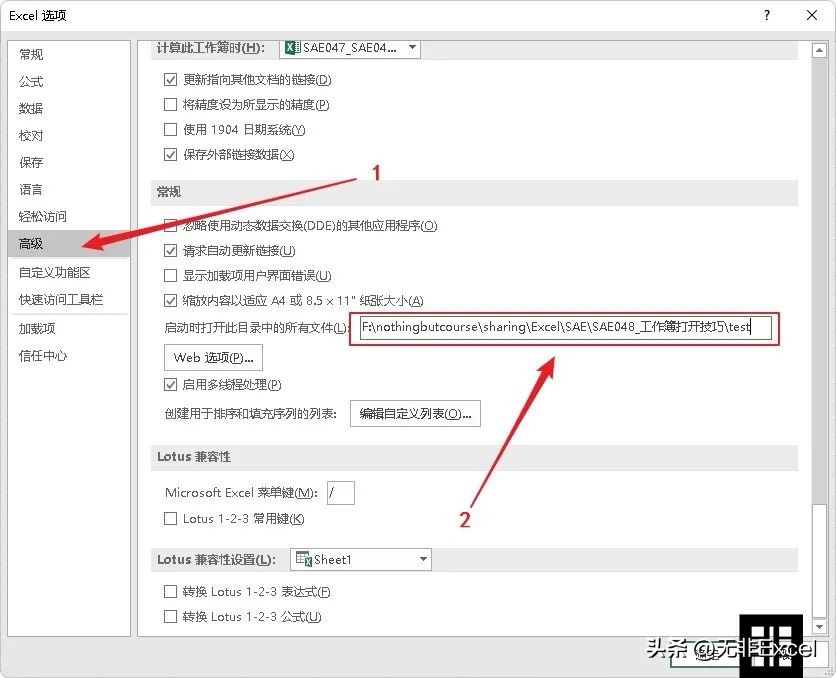Toggle 保存外部链接数据 checkbox

click(170, 155)
